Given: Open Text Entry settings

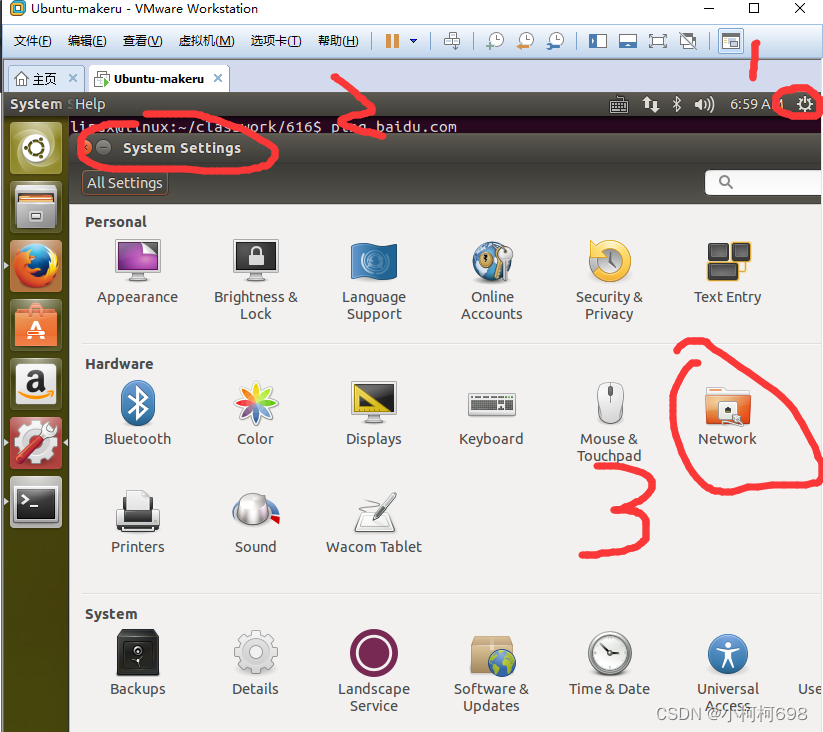Looking at the screenshot, I should (727, 272).
